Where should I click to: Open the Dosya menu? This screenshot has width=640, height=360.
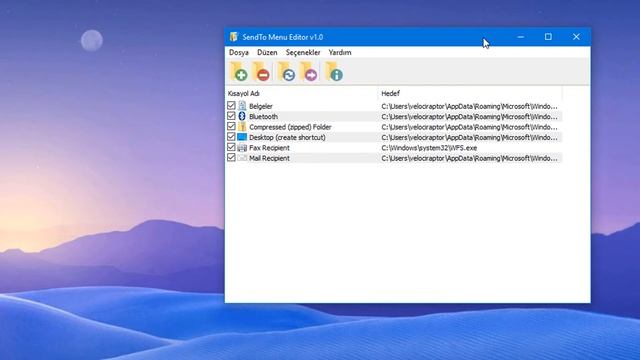click(x=239, y=52)
